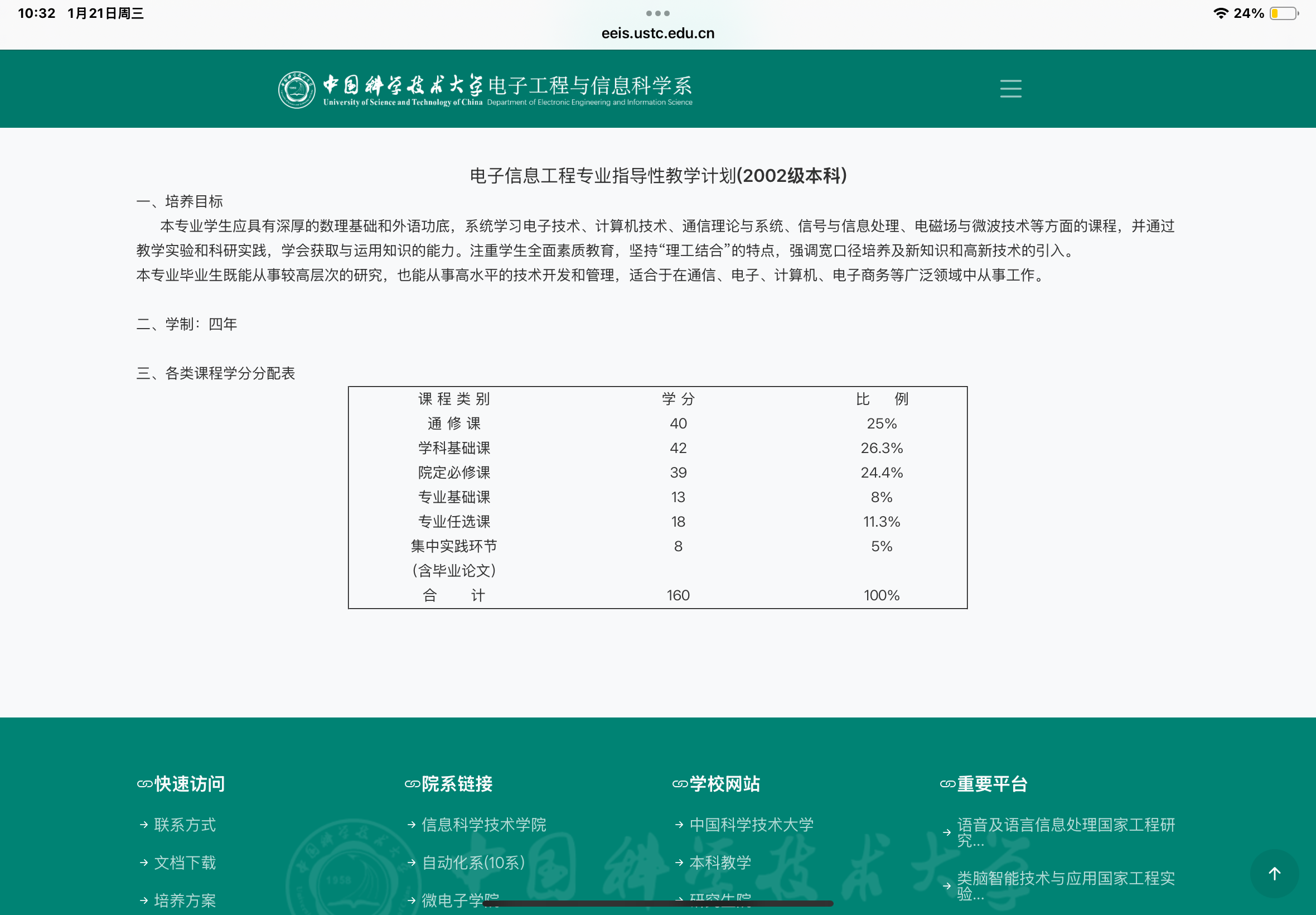Tap the Wi-Fi status icon
Image resolution: width=1316 pixels, height=915 pixels.
(1220, 13)
